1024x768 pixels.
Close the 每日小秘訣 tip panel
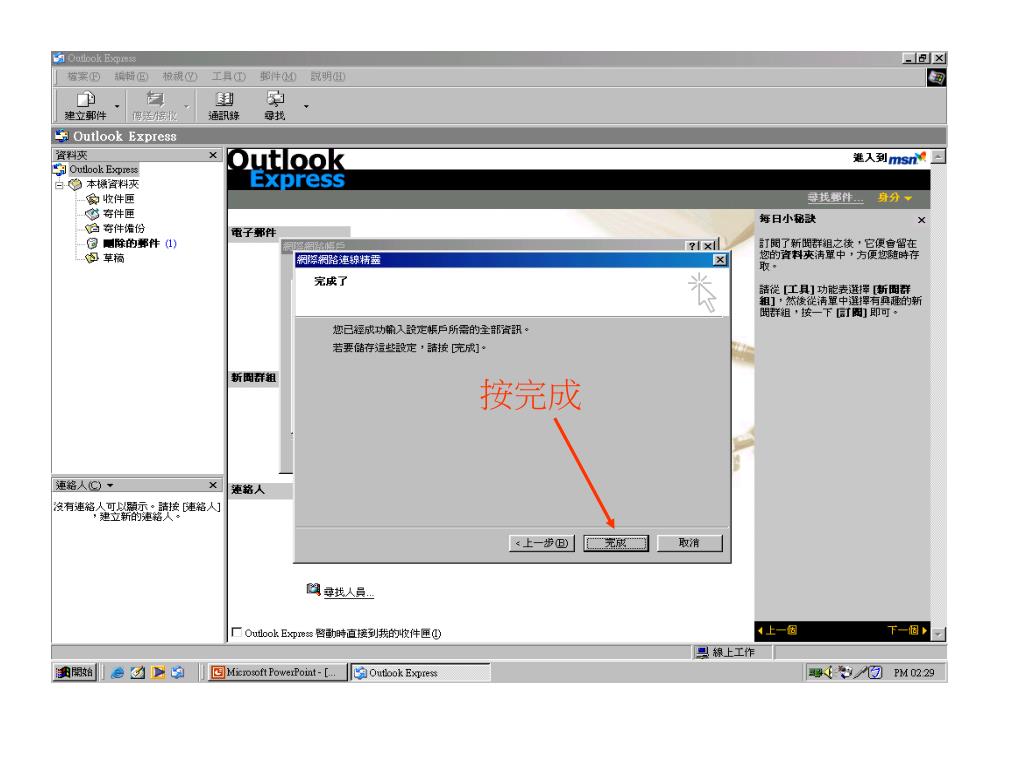tap(921, 220)
